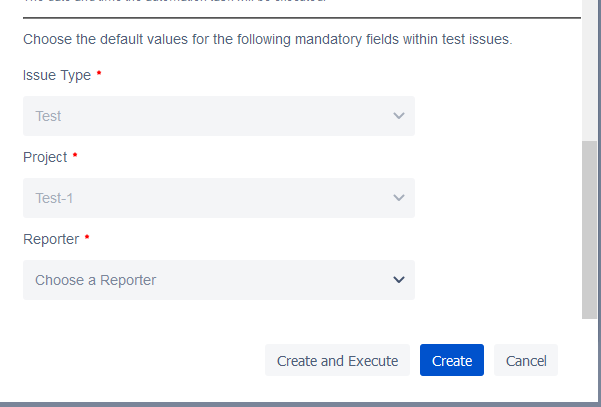Cancel the dialog
601x407 pixels.
pos(526,361)
